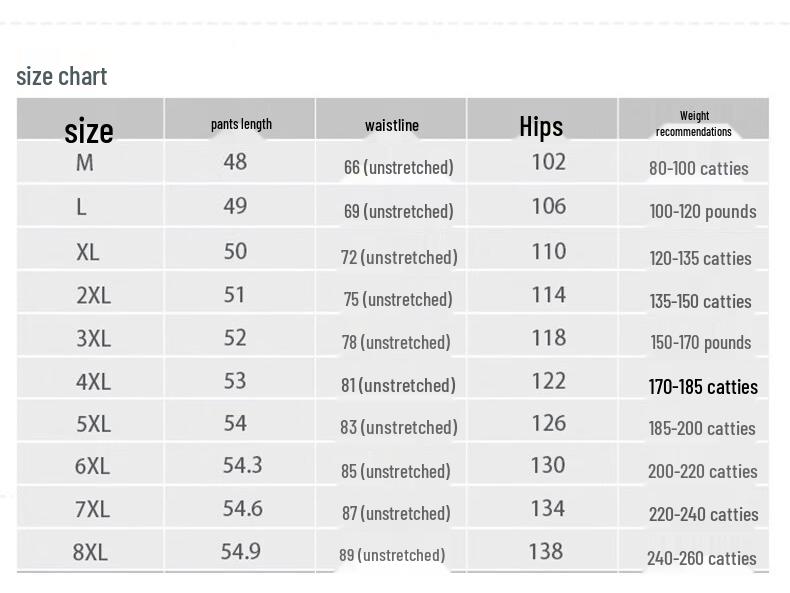Select the M size row label

click(85, 162)
